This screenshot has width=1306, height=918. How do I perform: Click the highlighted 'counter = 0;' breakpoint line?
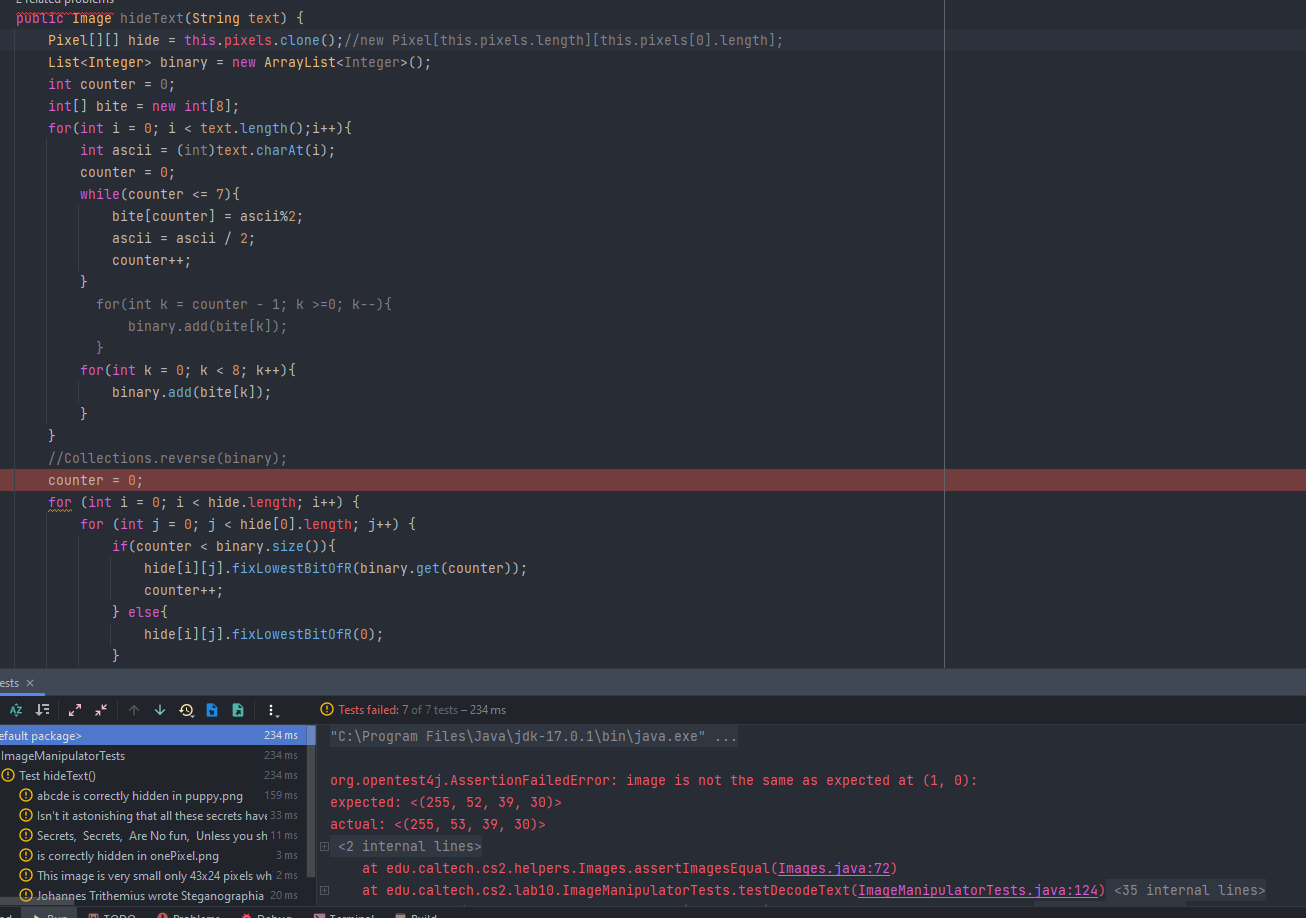[x=96, y=480]
